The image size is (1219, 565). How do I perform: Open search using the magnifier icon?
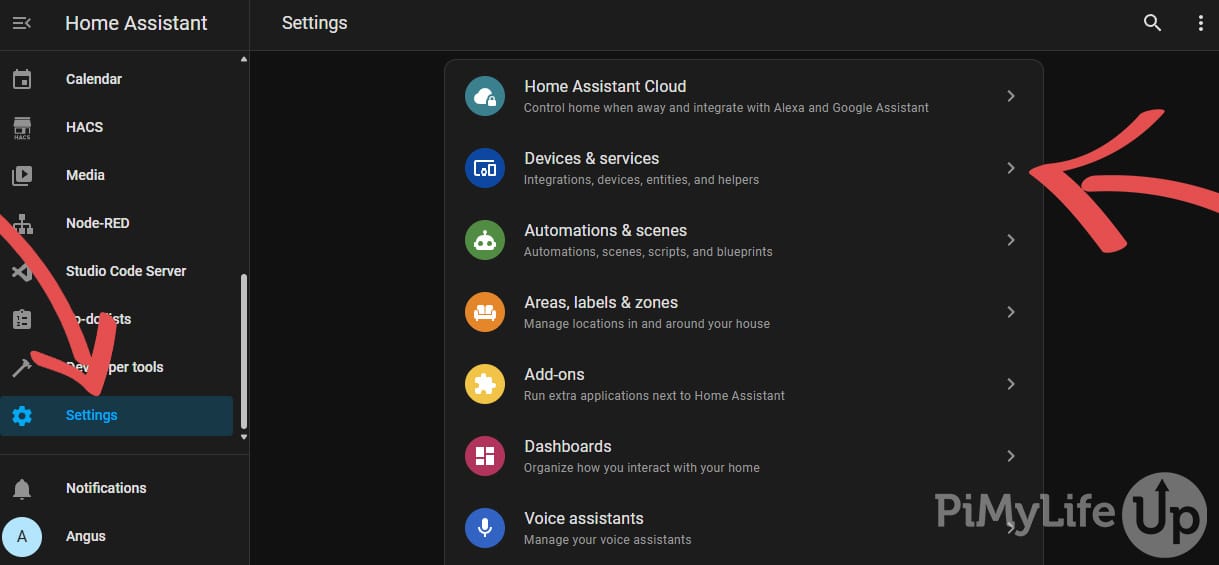tap(1152, 23)
